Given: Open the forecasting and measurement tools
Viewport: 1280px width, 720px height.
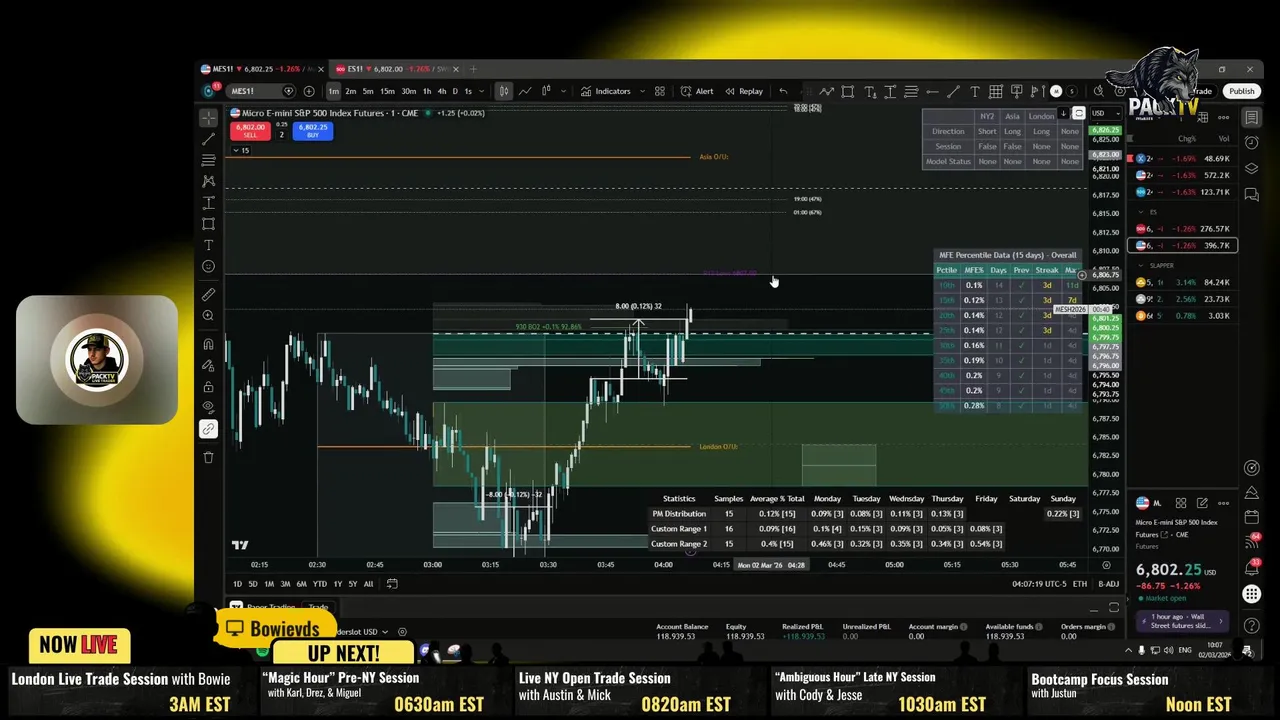Looking at the screenshot, I should pyautogui.click(x=208, y=203).
